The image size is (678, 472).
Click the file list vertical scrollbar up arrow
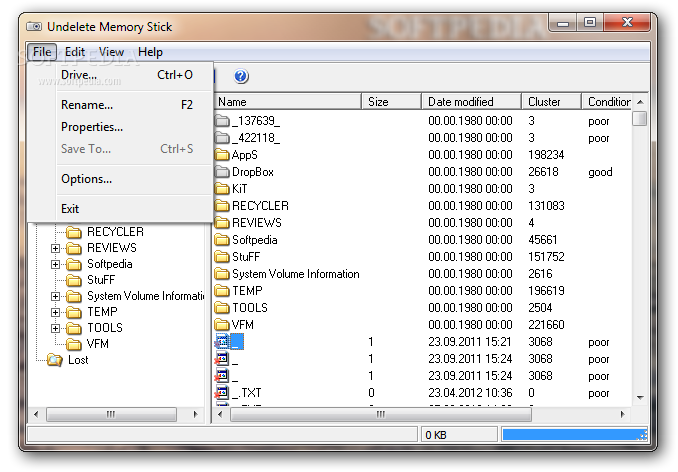pyautogui.click(x=640, y=102)
